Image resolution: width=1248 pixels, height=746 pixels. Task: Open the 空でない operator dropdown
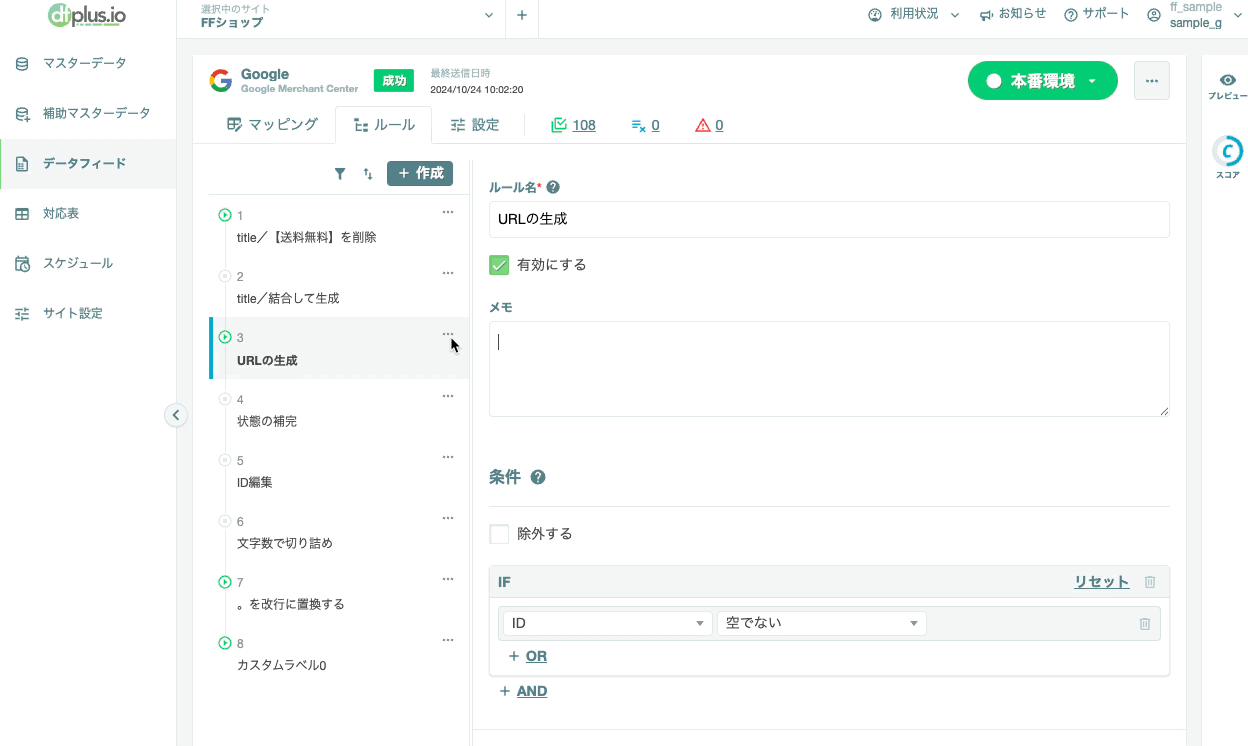point(822,623)
